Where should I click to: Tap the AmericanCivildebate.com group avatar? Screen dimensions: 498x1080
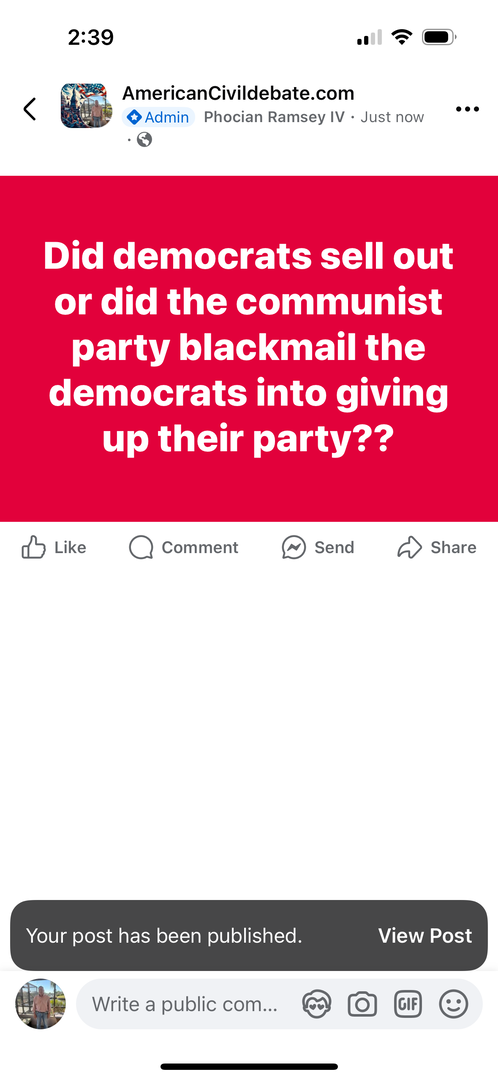pos(83,106)
